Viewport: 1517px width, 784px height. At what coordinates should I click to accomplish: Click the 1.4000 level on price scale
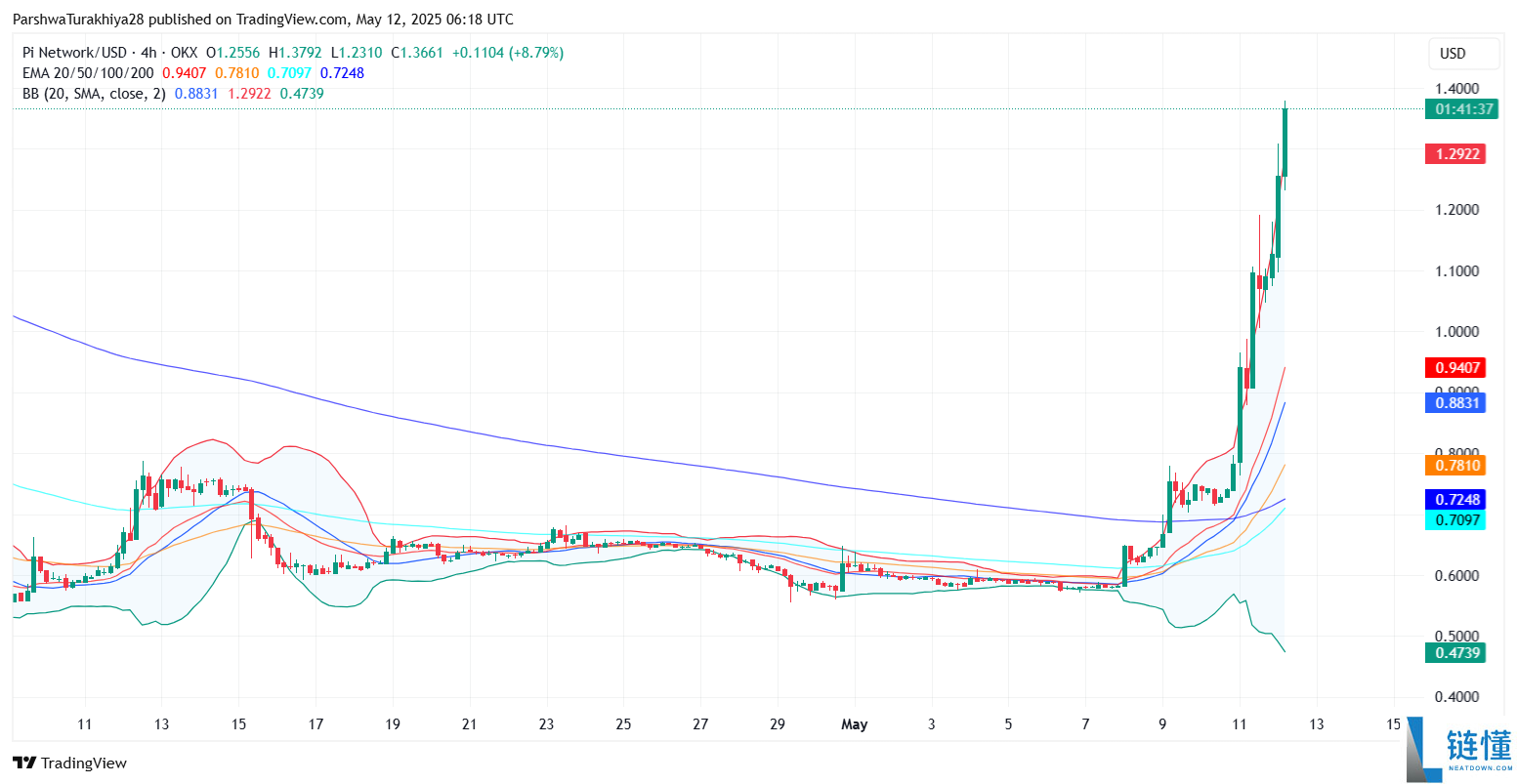(1455, 89)
